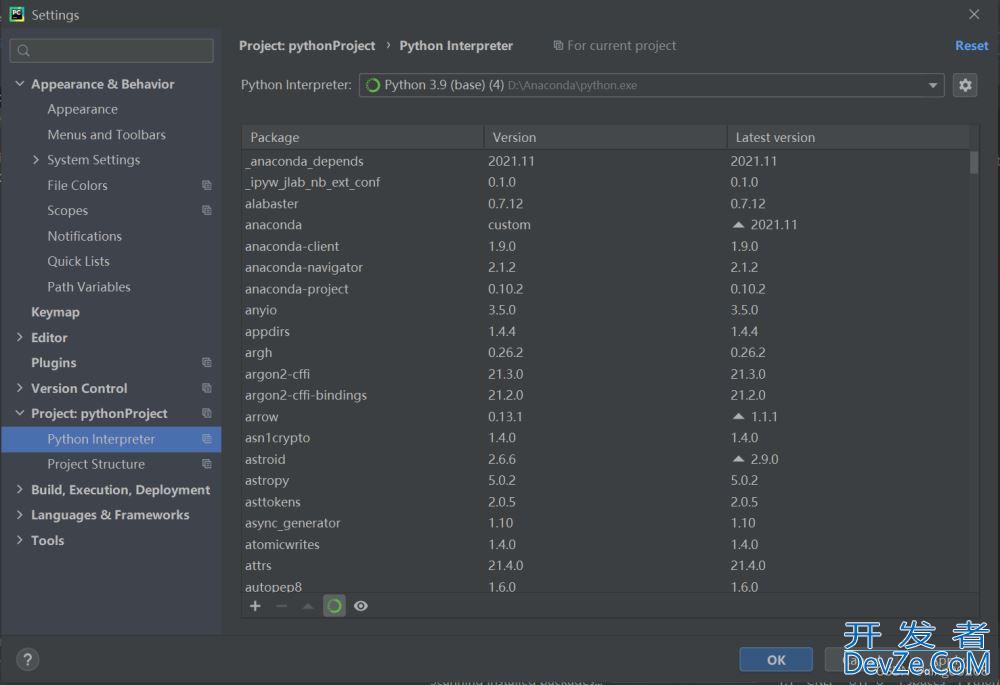Click the icon beside Python Interpreter item

(x=207, y=439)
